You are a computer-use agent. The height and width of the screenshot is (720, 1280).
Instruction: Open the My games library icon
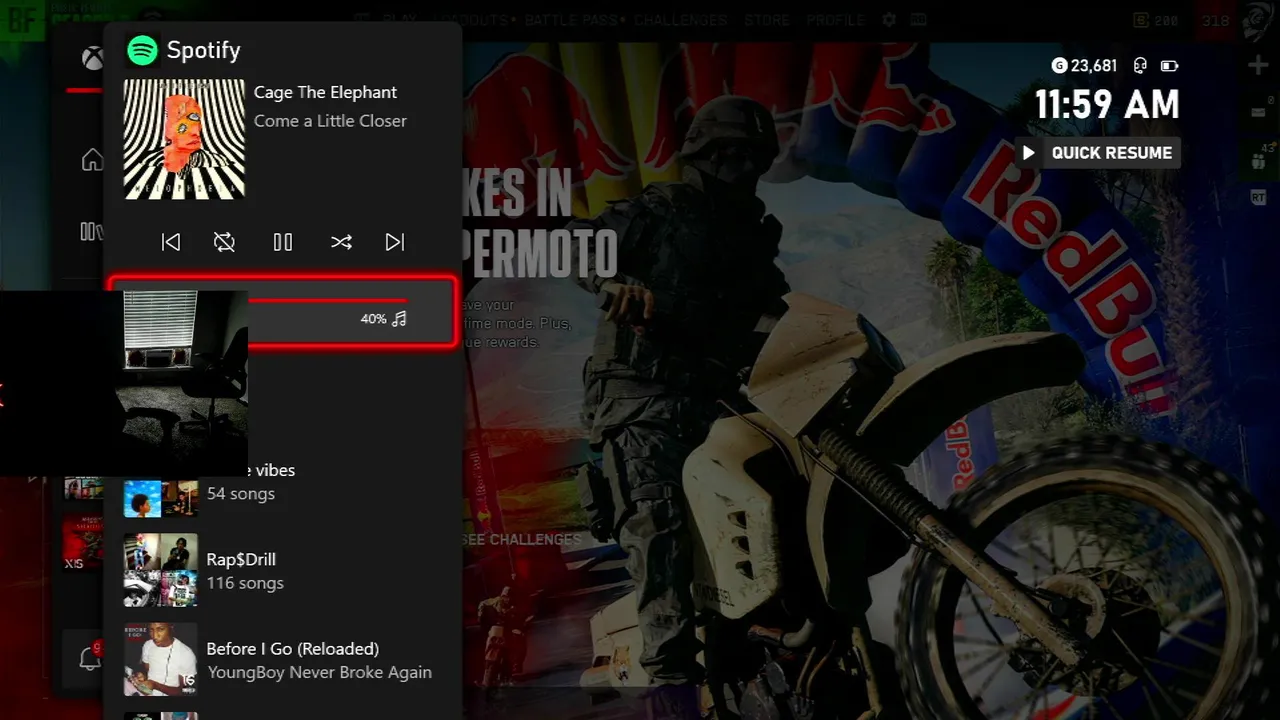91,232
